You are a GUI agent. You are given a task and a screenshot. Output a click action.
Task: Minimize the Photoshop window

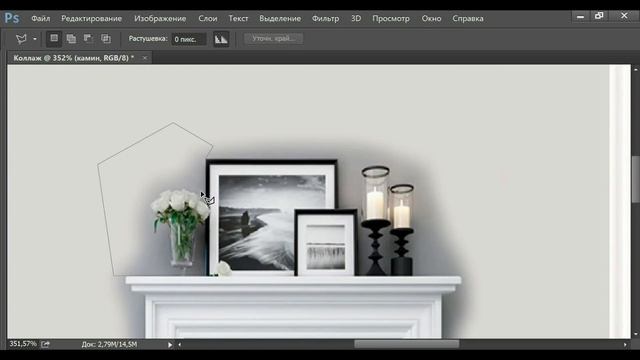pos(580,16)
